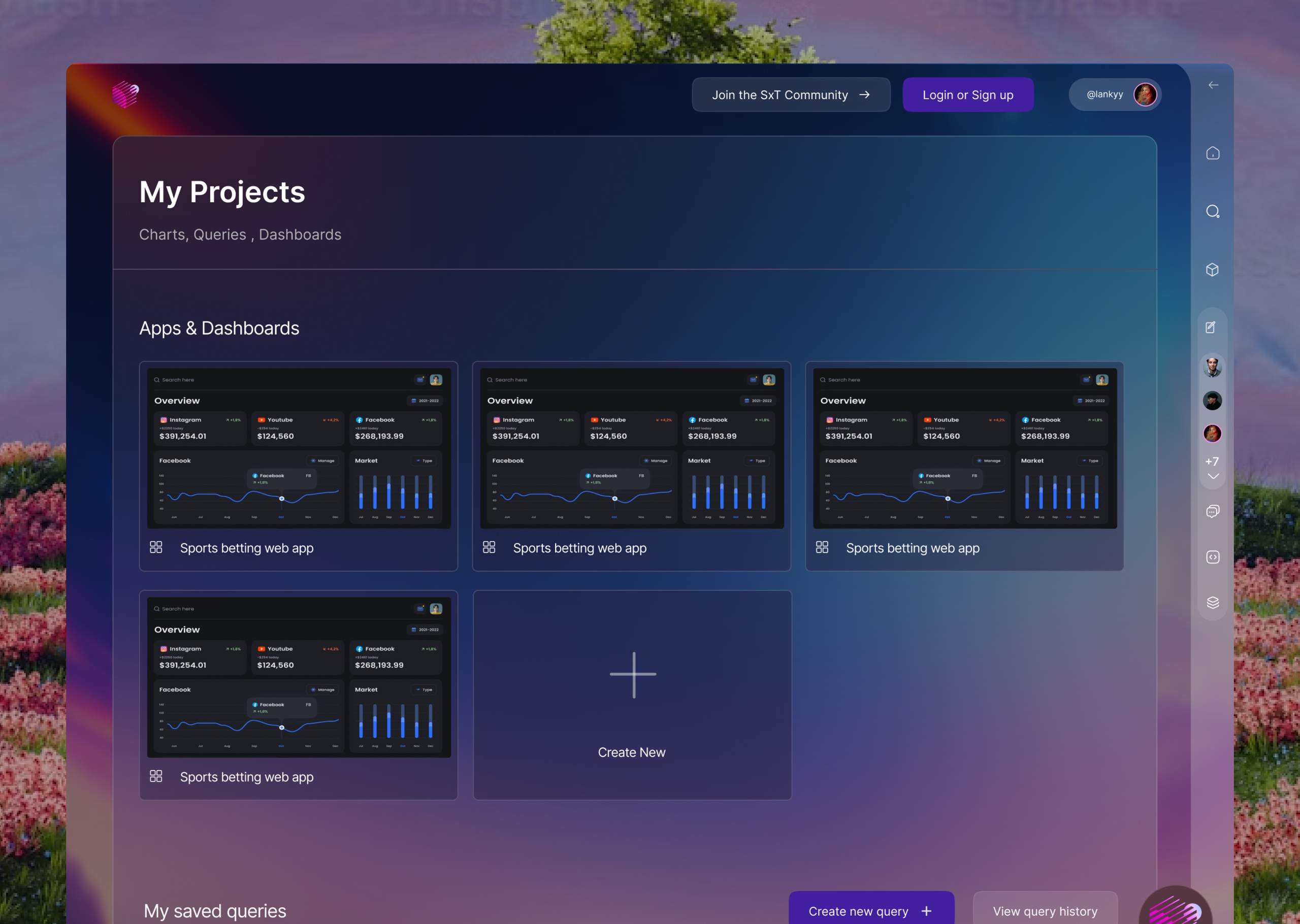
Task: Click the 3D cube icon in the sidebar
Action: coord(1213,270)
